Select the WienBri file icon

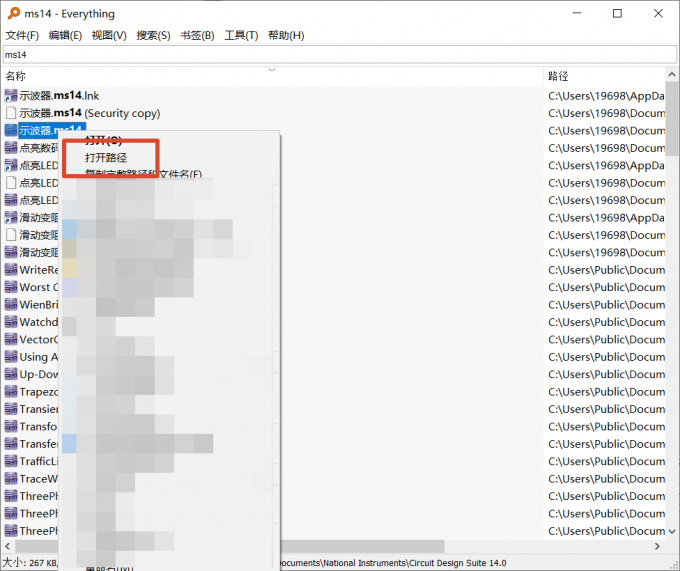pos(11,304)
